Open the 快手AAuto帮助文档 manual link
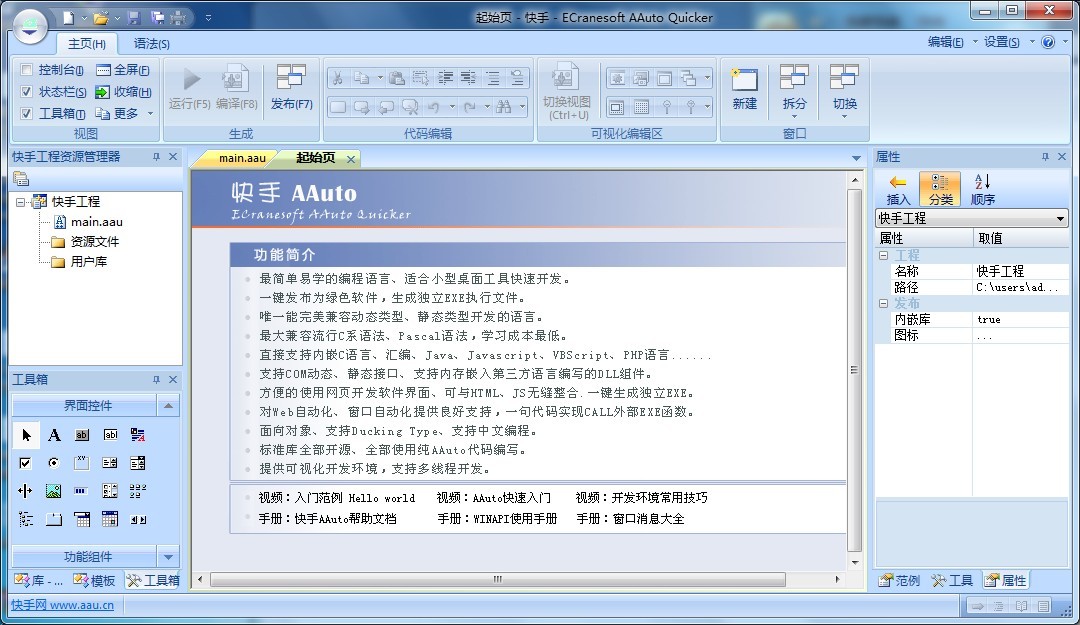The width and height of the screenshot is (1080, 625). (345, 519)
